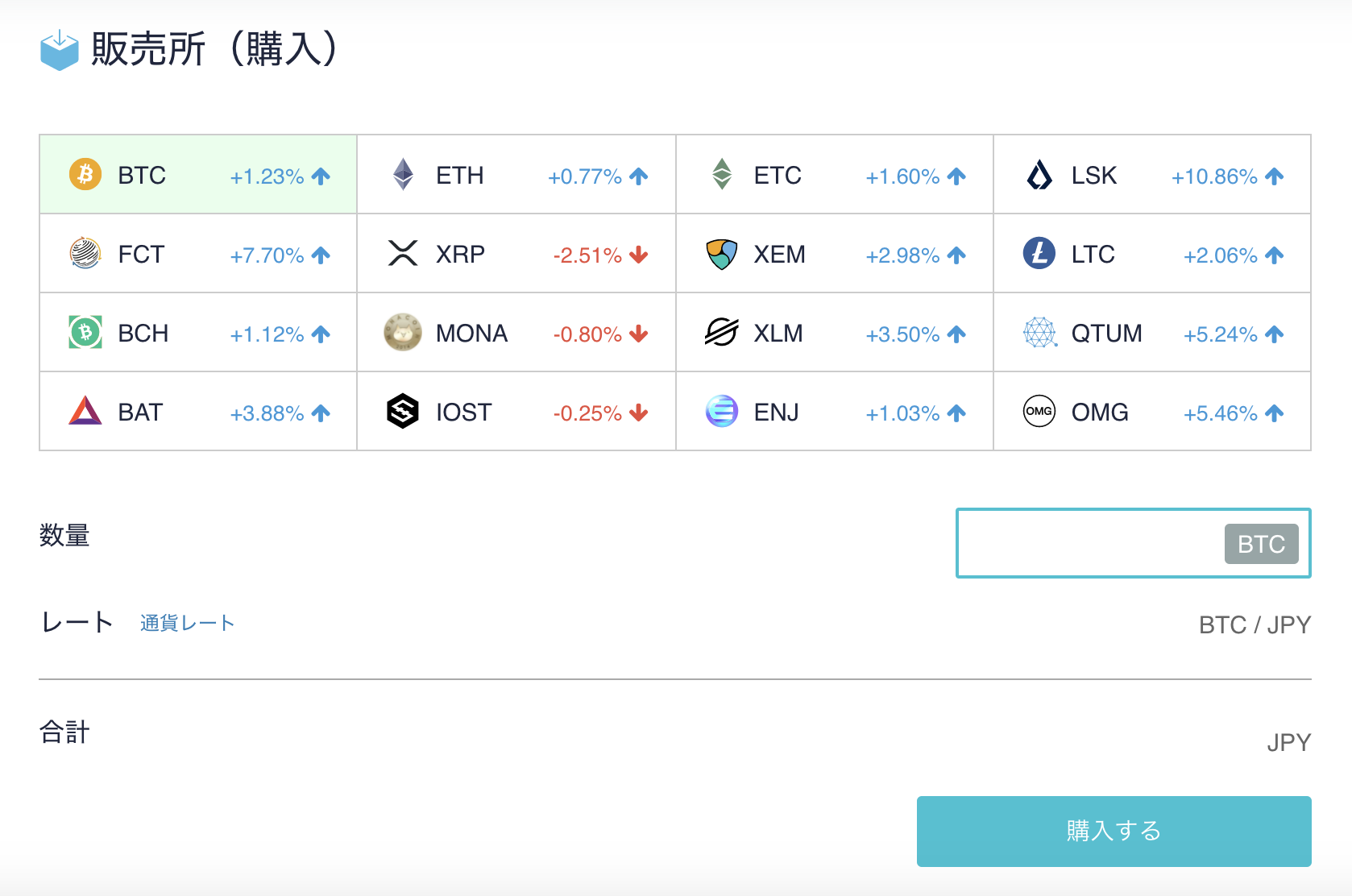This screenshot has width=1352, height=896.
Task: Pick the Litecoin LTC coin icon
Action: click(x=1039, y=253)
